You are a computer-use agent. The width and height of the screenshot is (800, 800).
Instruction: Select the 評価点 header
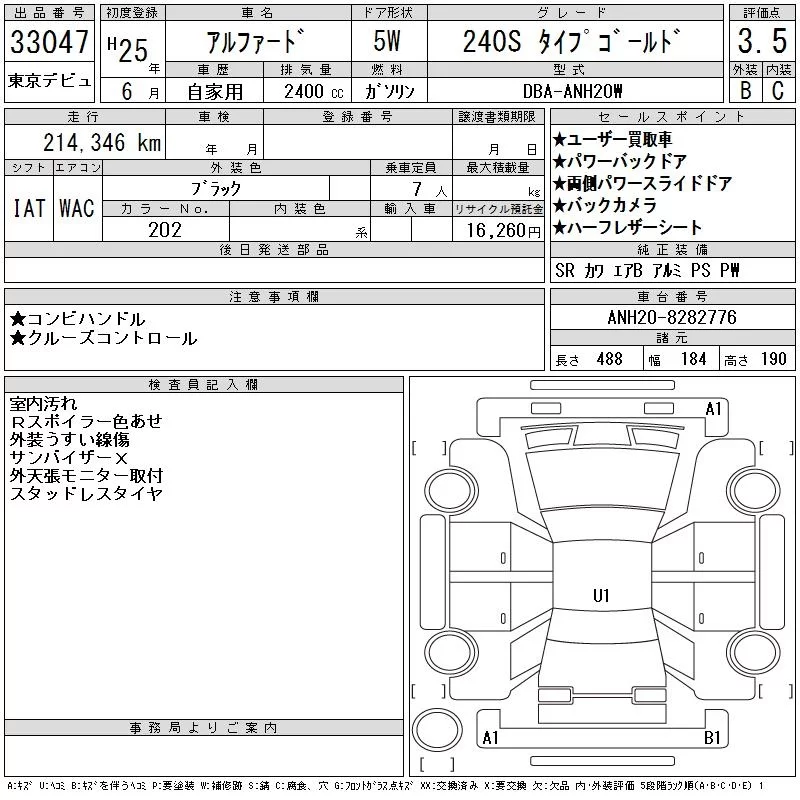click(x=762, y=13)
